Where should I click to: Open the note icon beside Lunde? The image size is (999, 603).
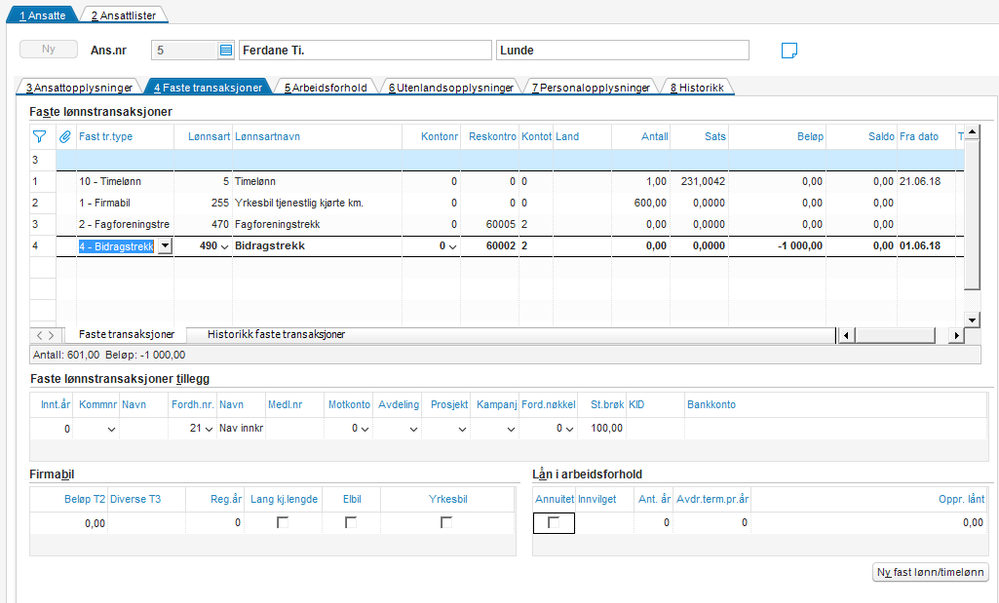click(789, 50)
